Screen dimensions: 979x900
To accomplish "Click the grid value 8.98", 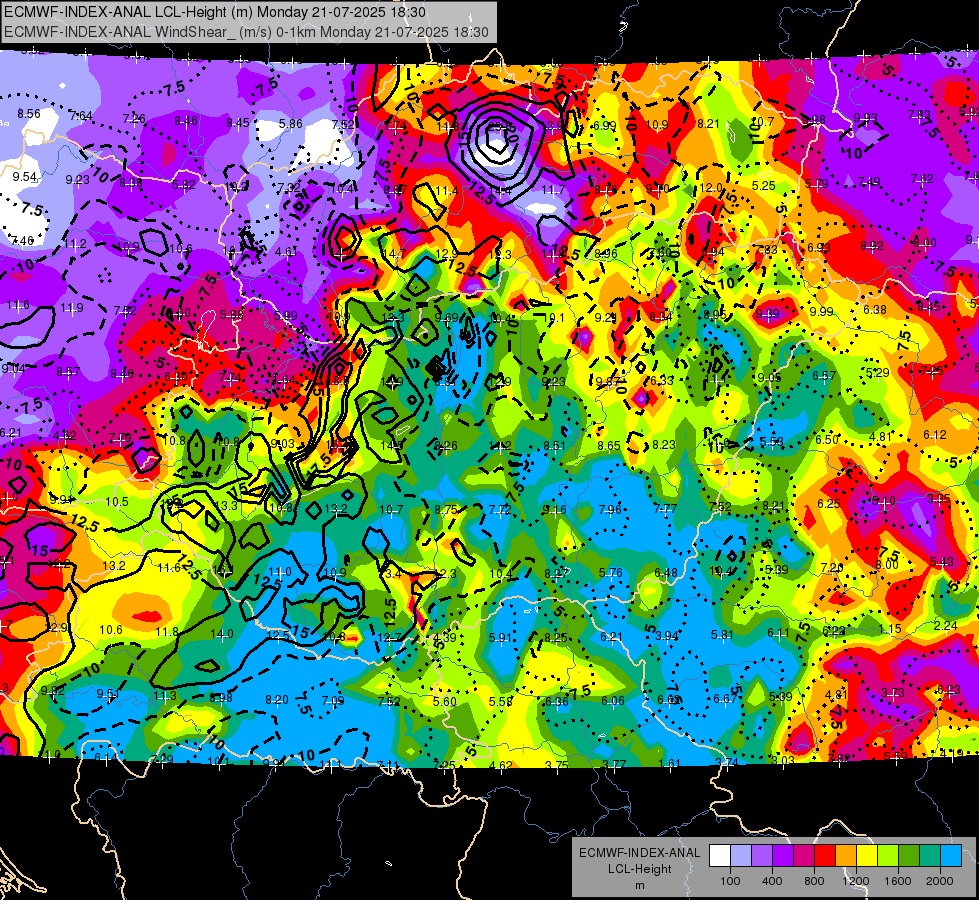I will pos(221,698).
